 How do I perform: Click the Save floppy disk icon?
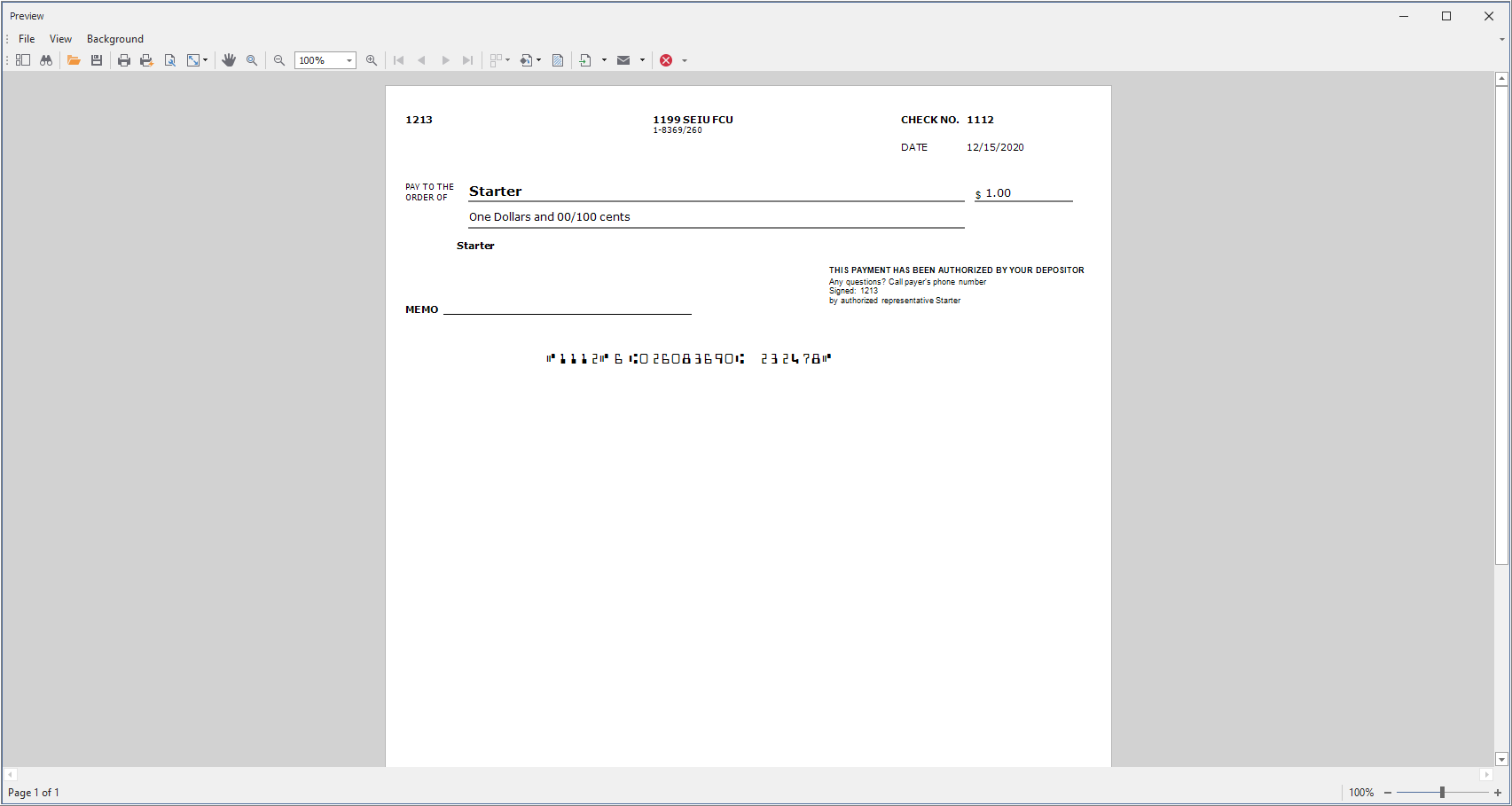click(97, 60)
